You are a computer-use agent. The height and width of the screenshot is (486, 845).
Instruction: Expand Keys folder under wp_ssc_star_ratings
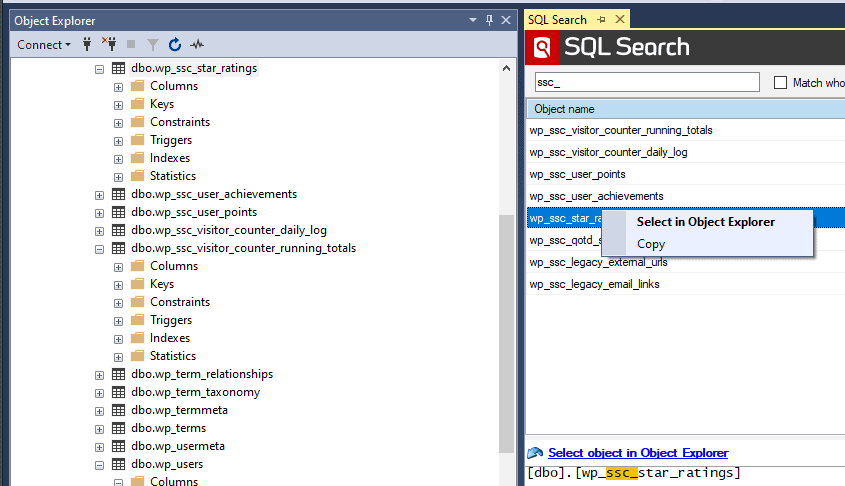(119, 105)
